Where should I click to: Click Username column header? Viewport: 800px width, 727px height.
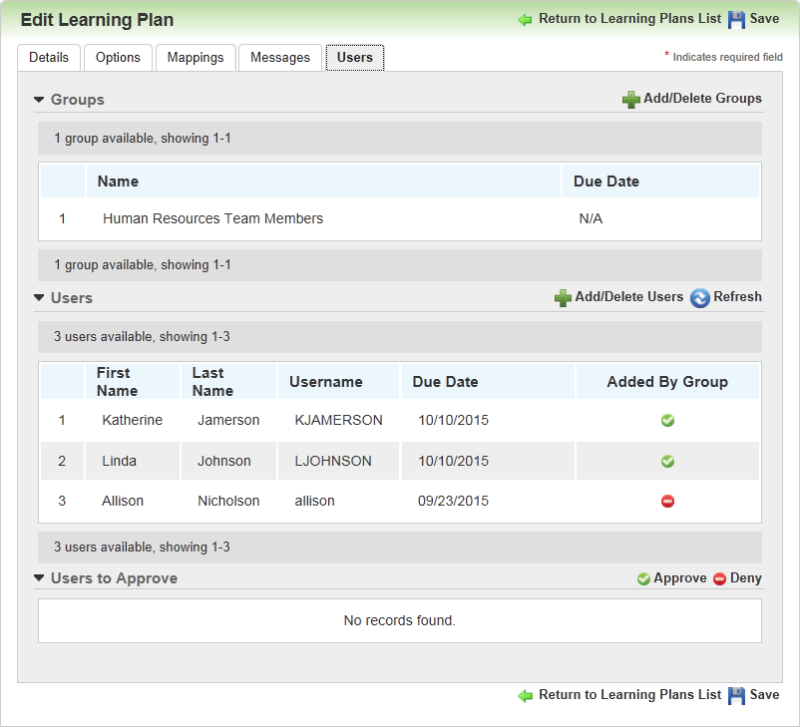coord(339,382)
